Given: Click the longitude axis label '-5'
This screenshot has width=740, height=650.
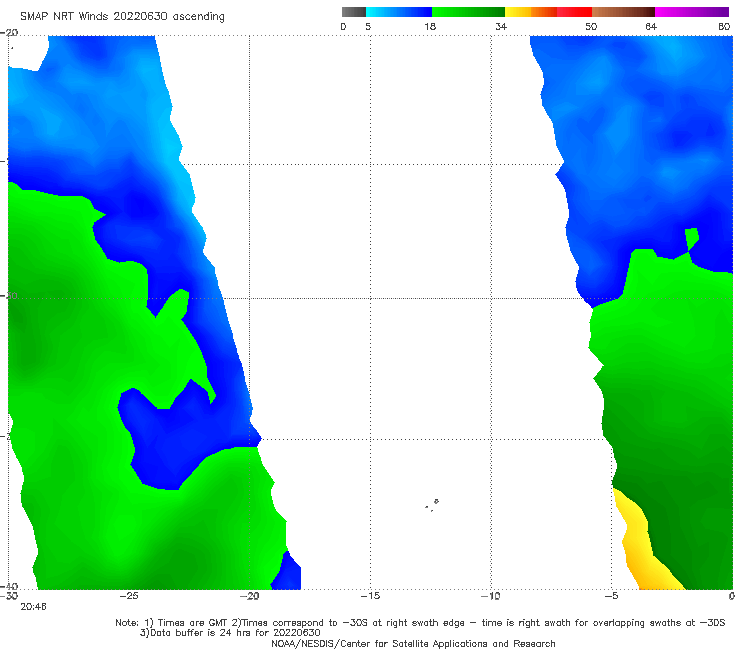Looking at the screenshot, I should (611, 596).
